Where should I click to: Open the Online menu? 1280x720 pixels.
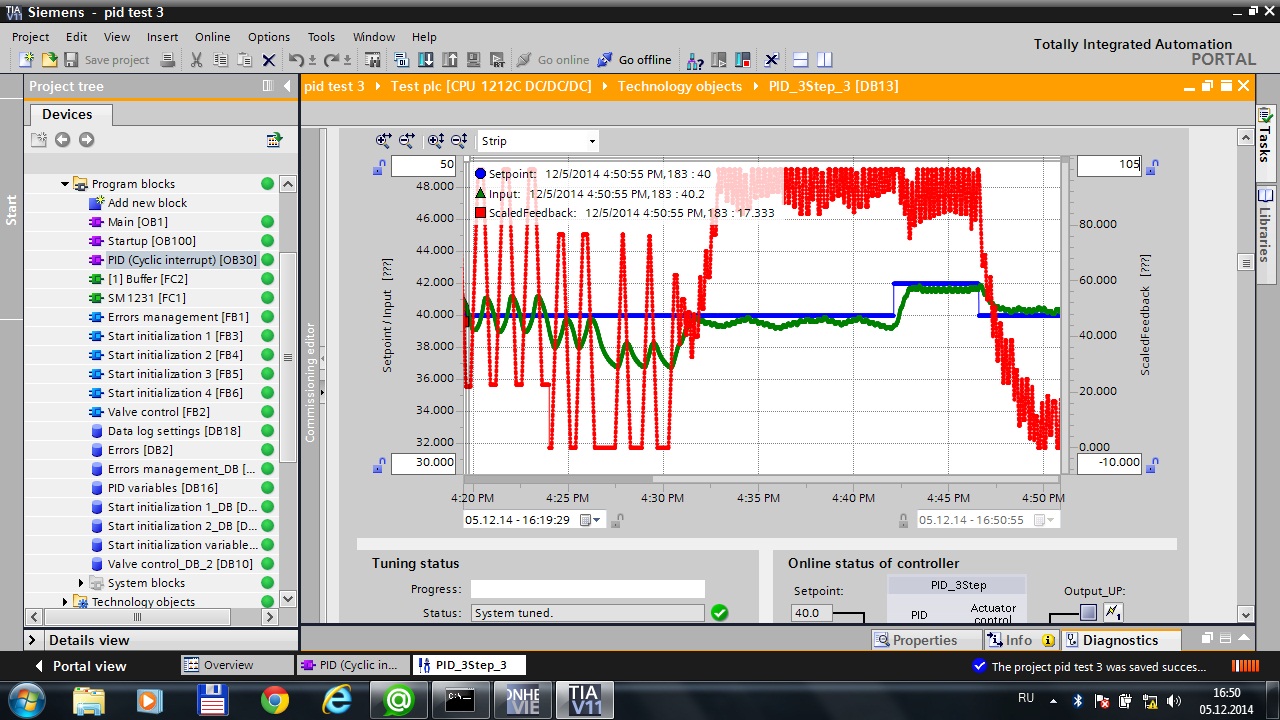click(x=212, y=37)
